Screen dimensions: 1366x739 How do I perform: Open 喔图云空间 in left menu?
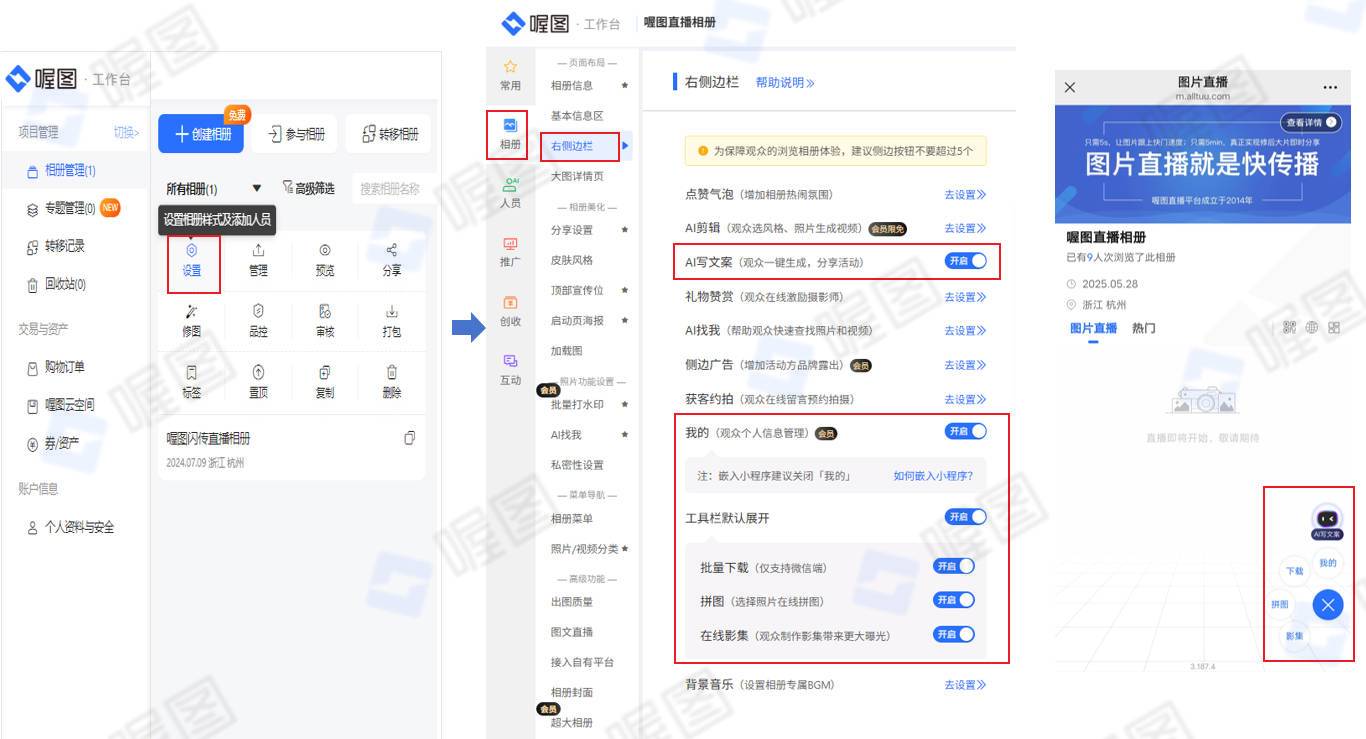(x=69, y=405)
